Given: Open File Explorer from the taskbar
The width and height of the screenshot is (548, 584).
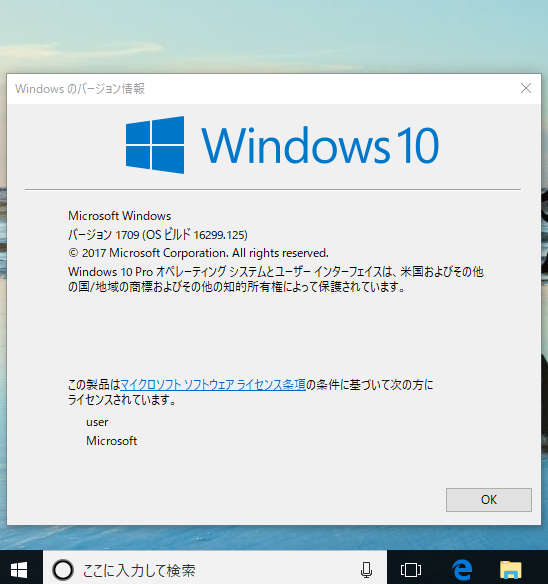Looking at the screenshot, I should click(x=510, y=570).
